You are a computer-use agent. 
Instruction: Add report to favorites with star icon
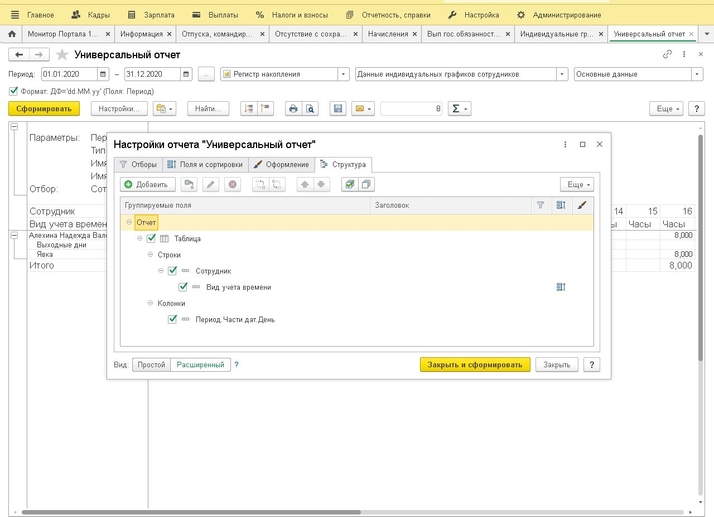[63, 55]
